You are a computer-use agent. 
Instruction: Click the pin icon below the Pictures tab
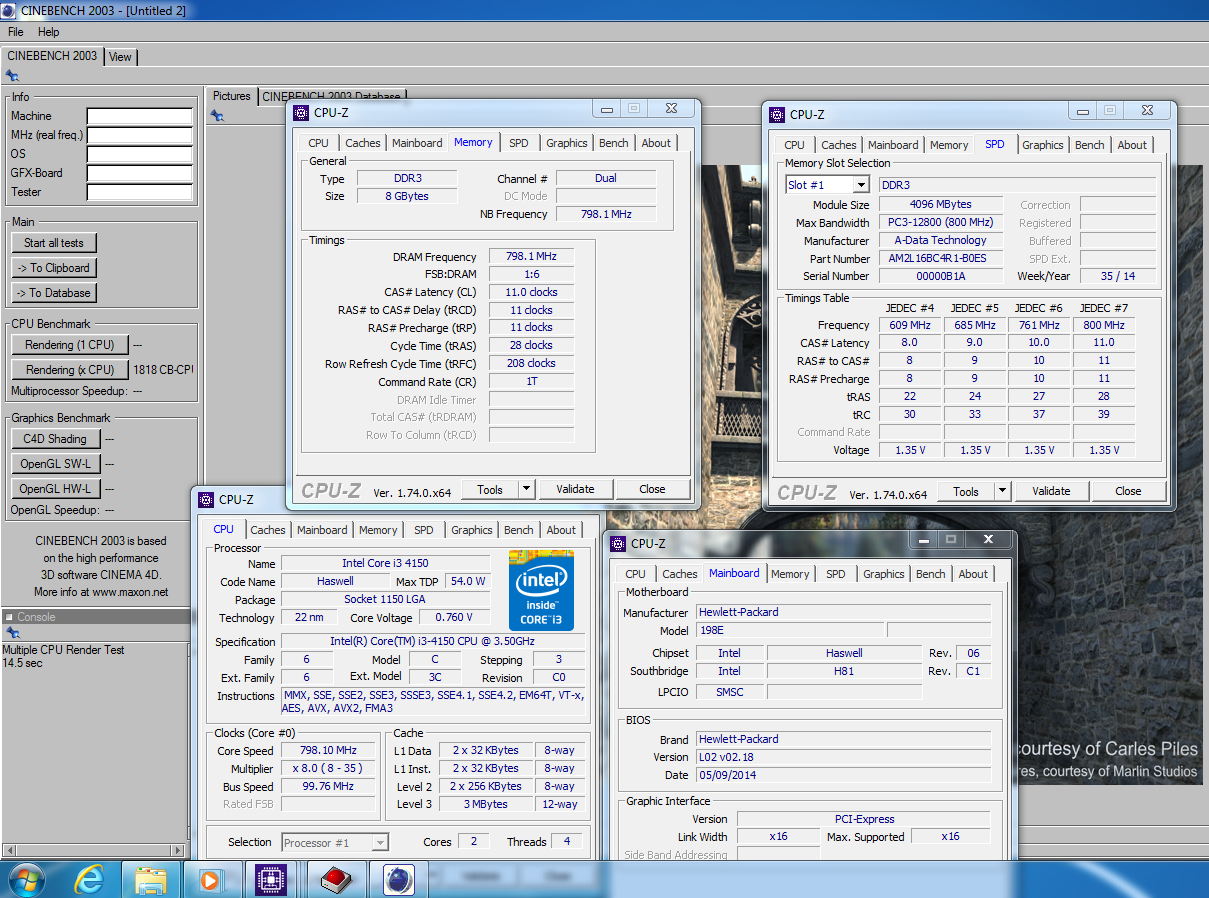click(x=217, y=116)
